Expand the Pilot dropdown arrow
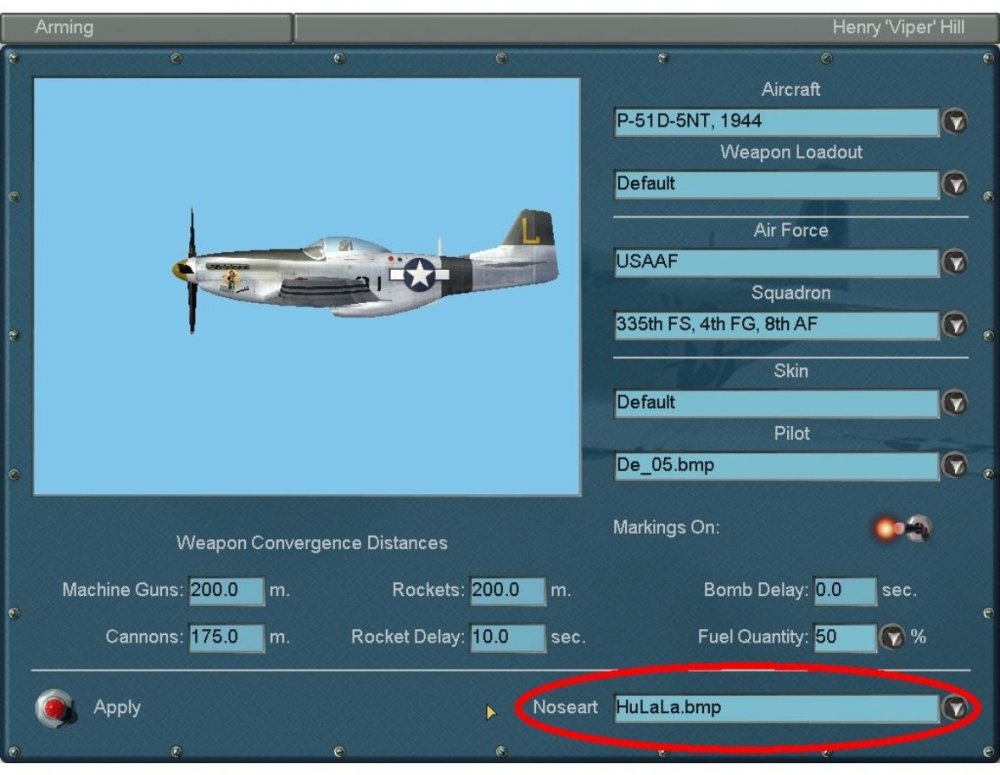Image resolution: width=1000 pixels, height=775 pixels. tap(955, 465)
